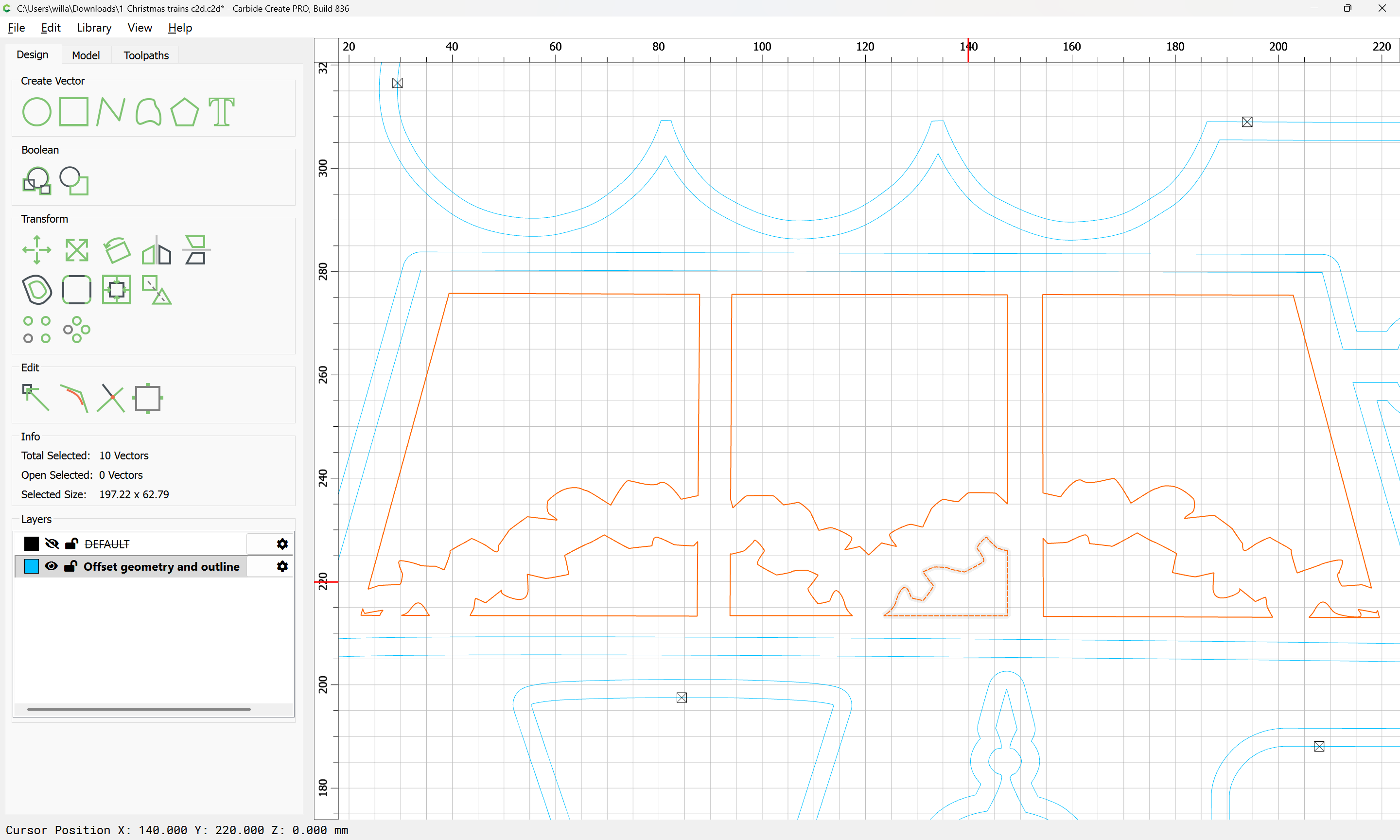The image size is (1400, 840).
Task: Open DEFAULT layer settings gear
Action: coord(282,544)
